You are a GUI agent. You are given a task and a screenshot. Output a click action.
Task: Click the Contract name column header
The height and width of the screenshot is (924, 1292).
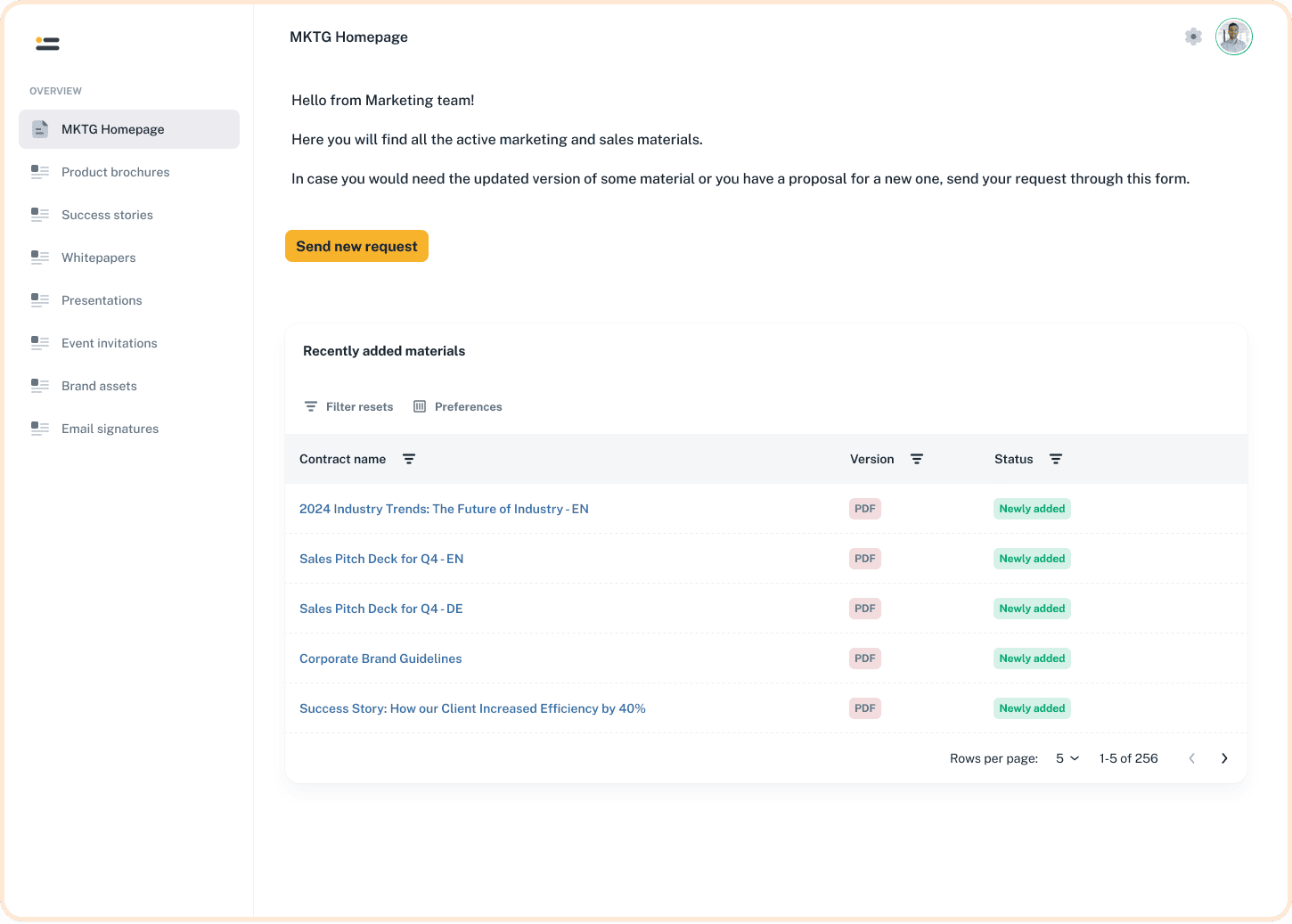point(342,459)
